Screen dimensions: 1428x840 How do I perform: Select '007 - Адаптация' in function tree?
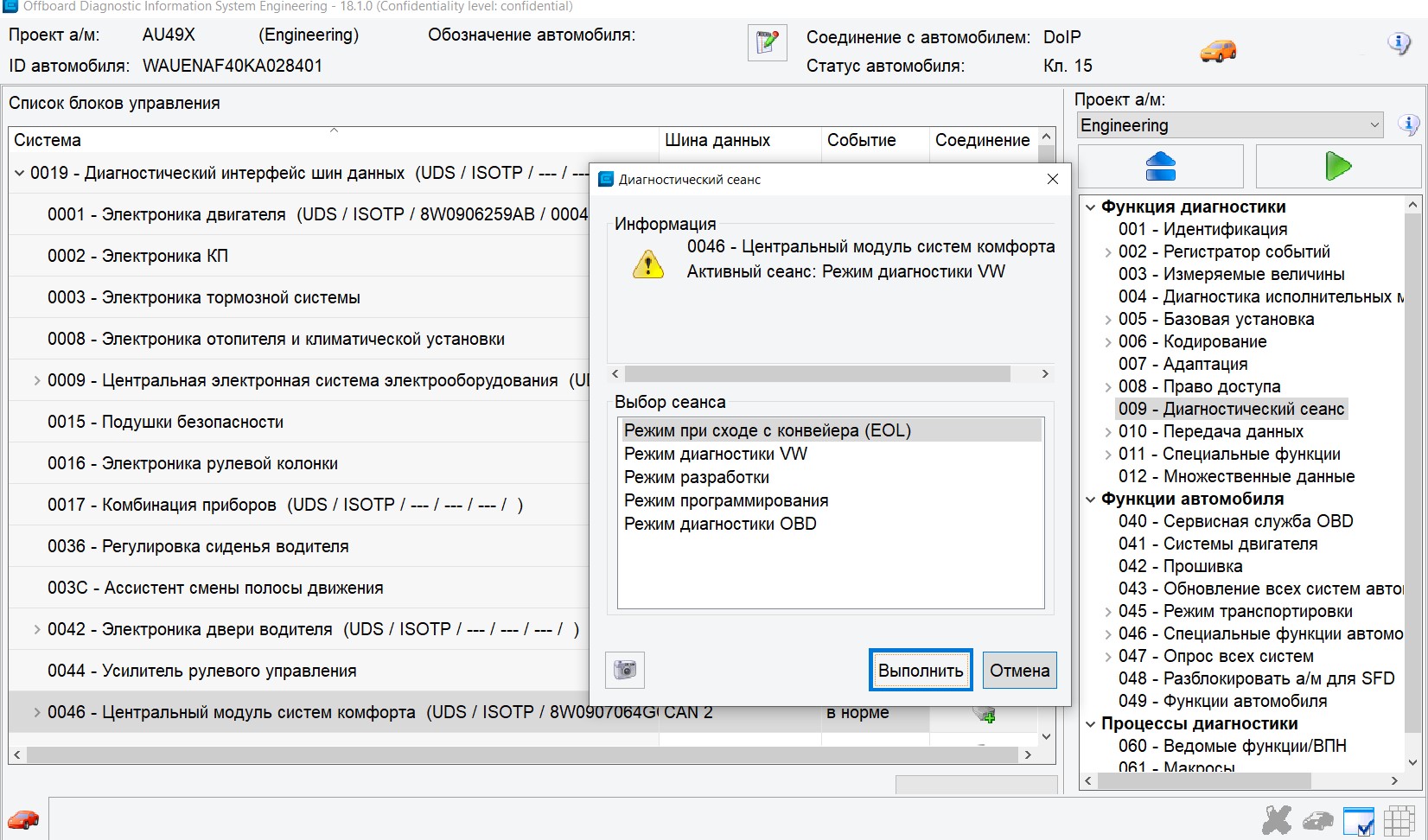(x=1205, y=364)
